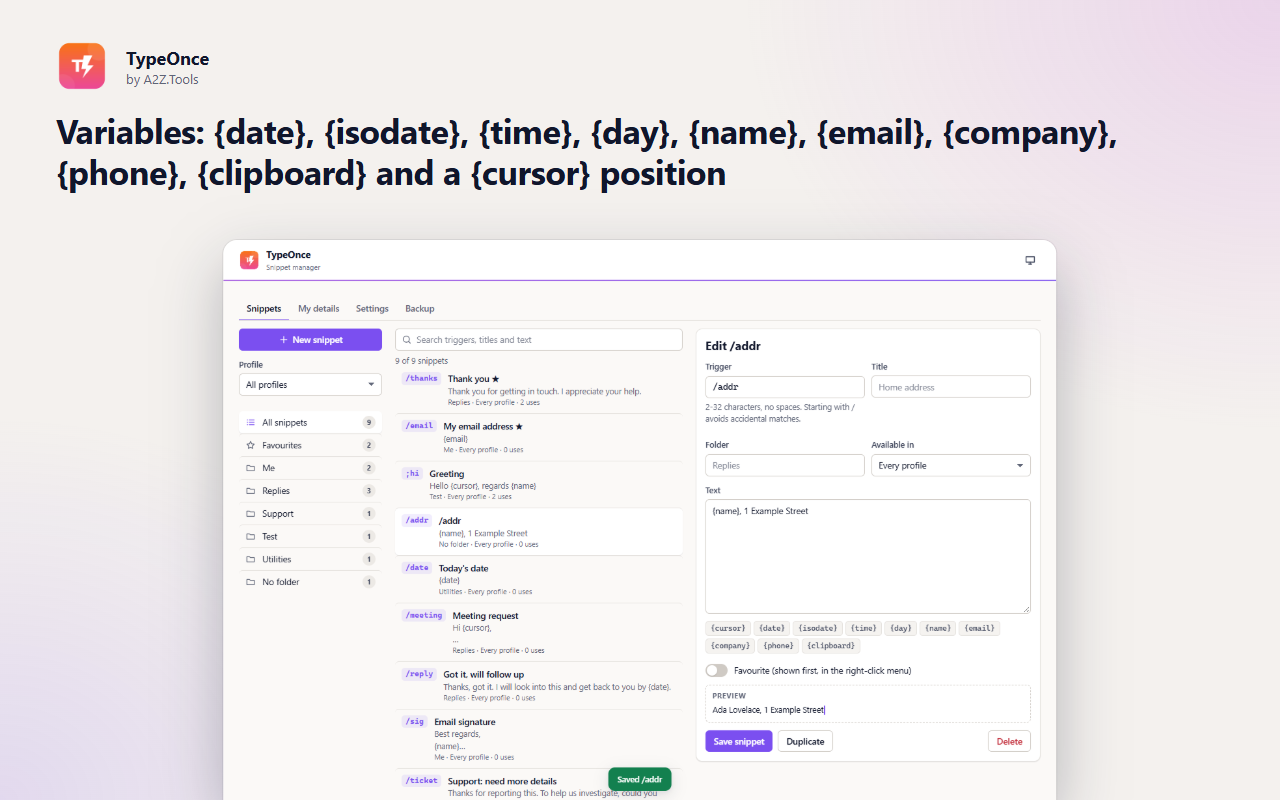The image size is (1280, 800).
Task: Insert the {date} variable chip
Action: (771, 628)
